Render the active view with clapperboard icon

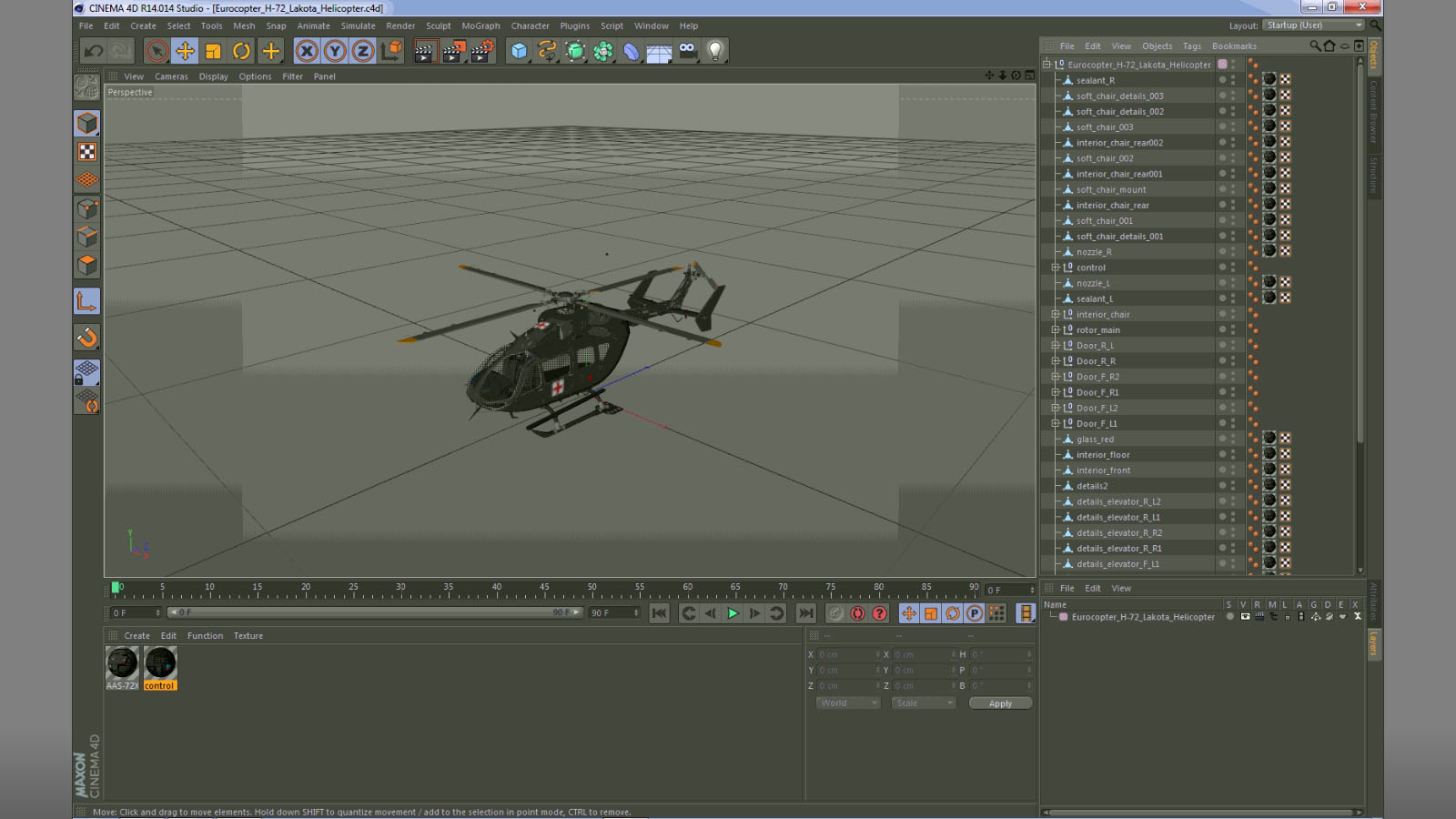[x=424, y=51]
